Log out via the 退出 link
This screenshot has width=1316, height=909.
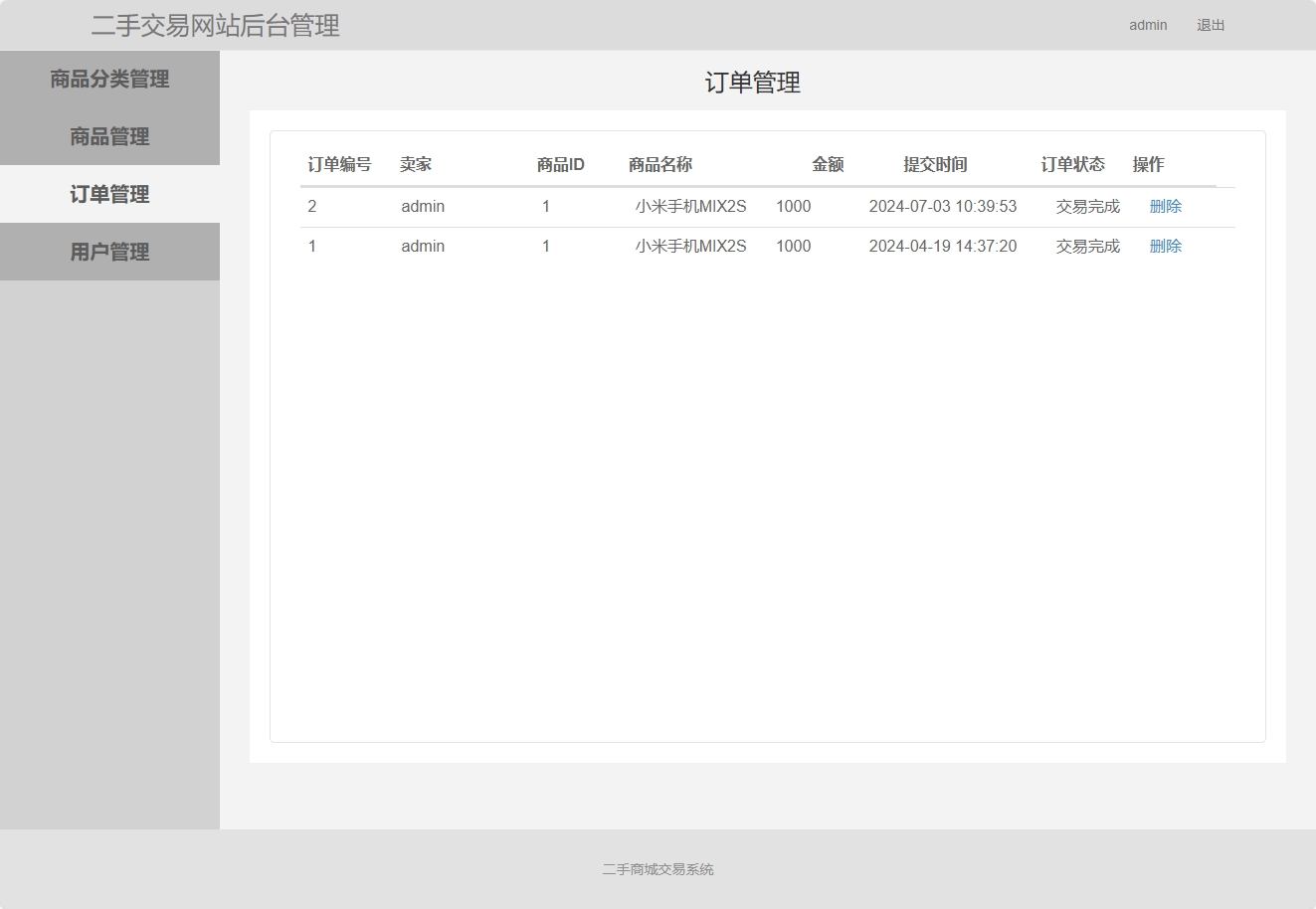[x=1211, y=25]
